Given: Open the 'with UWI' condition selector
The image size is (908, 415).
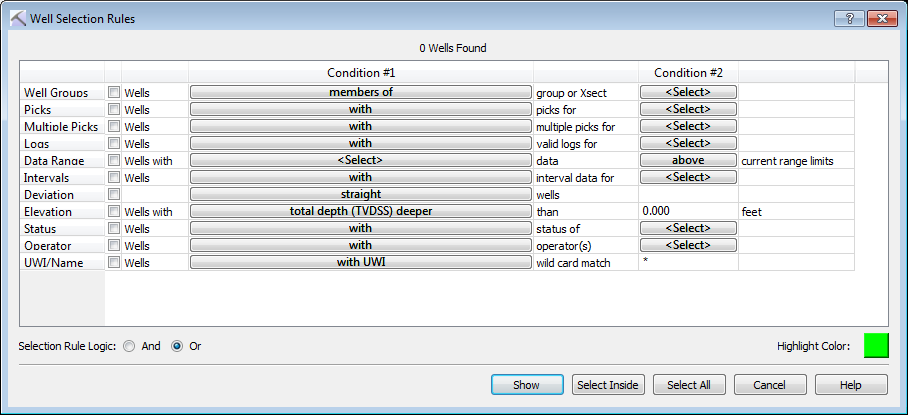Looking at the screenshot, I should pyautogui.click(x=360, y=262).
